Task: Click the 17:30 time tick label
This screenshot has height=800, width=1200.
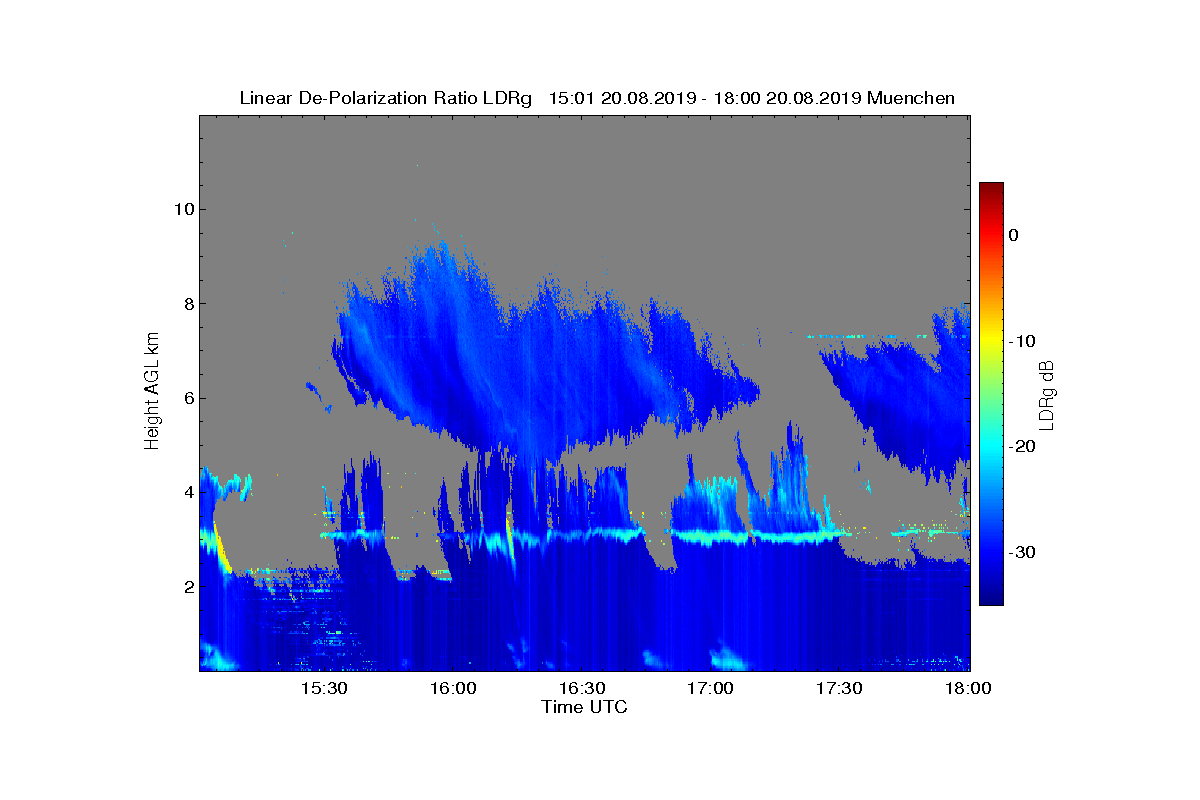Action: click(840, 689)
